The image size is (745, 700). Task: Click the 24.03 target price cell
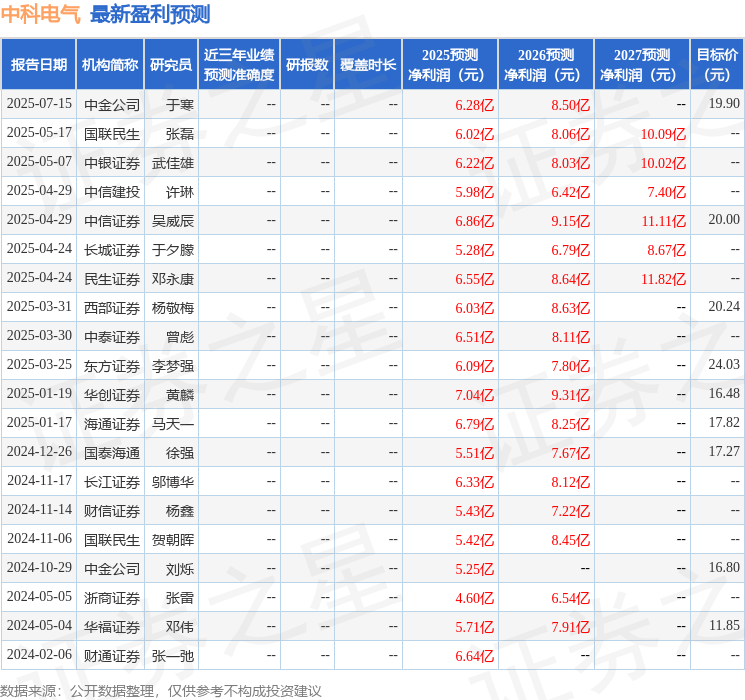(x=724, y=364)
